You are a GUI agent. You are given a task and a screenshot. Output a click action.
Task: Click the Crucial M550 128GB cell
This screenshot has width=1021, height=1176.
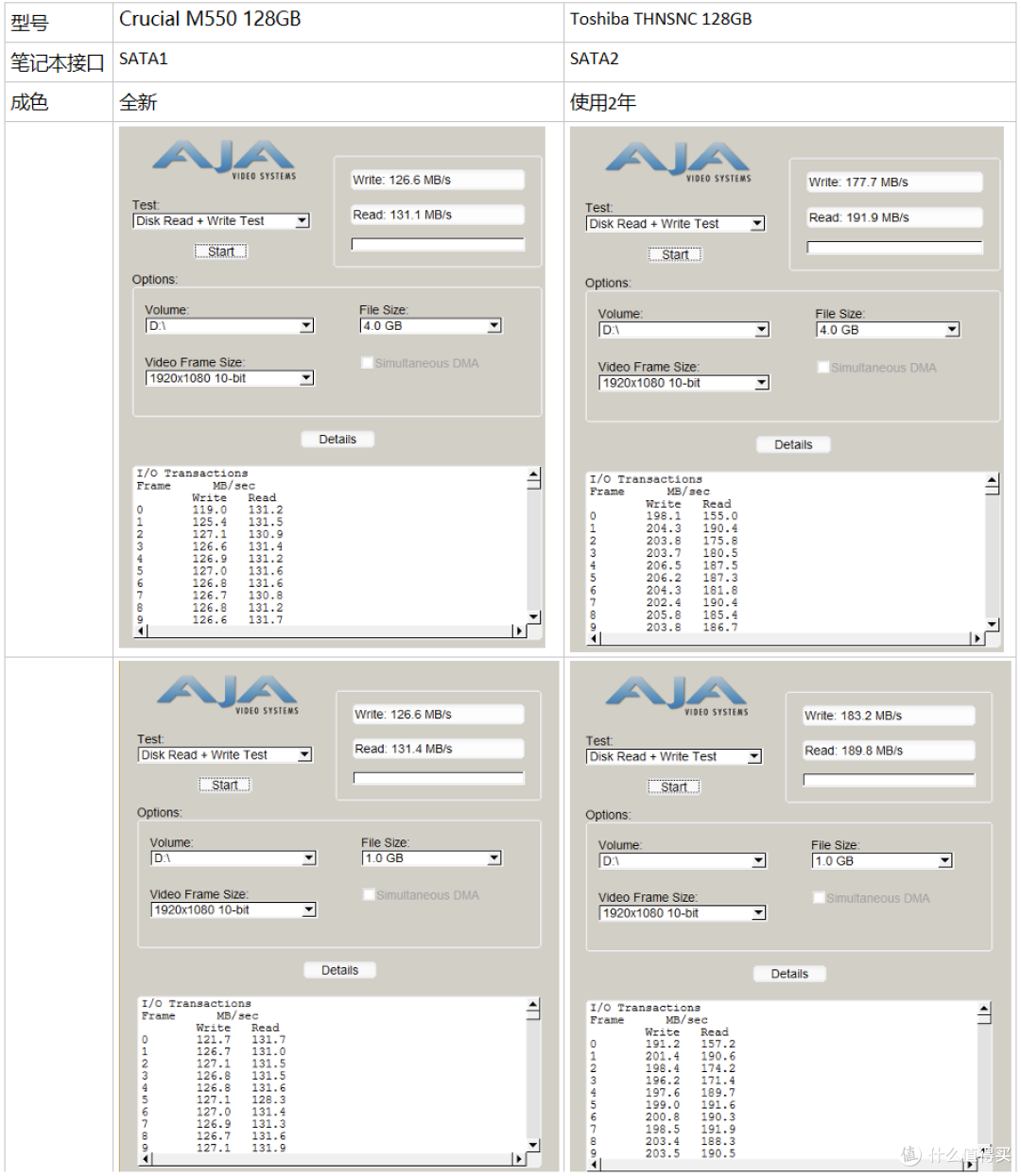pos(338,22)
